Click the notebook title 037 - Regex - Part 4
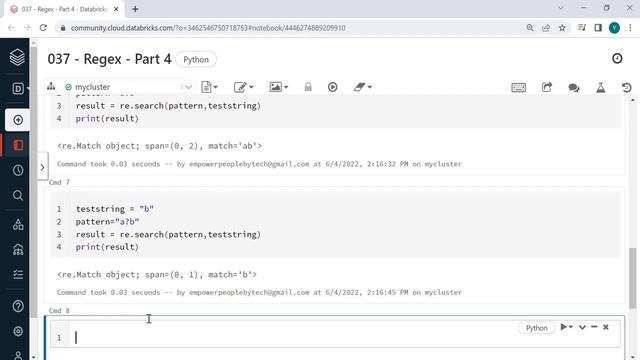Viewport: 640px width, 360px height. [109, 59]
